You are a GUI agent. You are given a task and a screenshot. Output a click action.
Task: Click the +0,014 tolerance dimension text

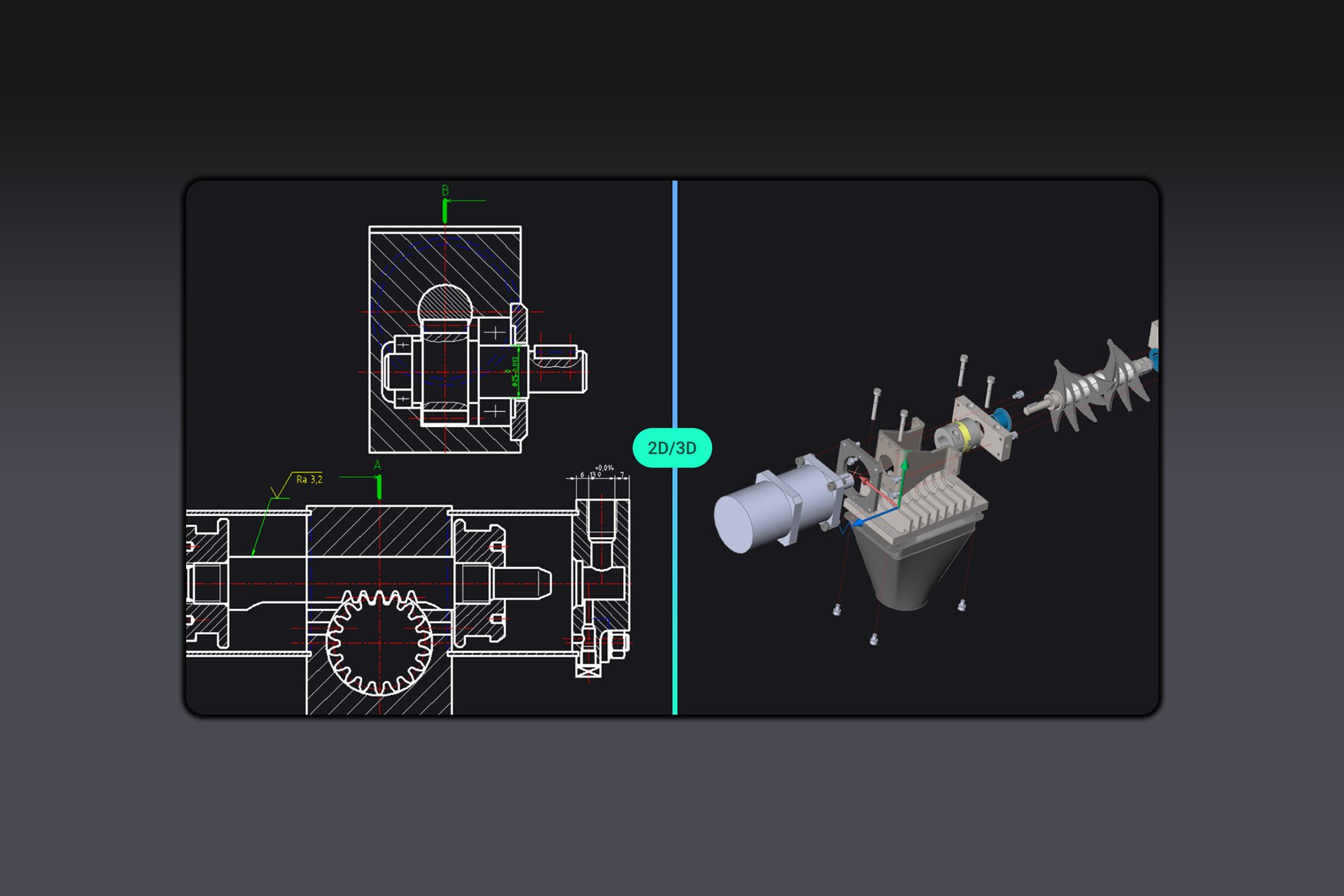pos(604,468)
